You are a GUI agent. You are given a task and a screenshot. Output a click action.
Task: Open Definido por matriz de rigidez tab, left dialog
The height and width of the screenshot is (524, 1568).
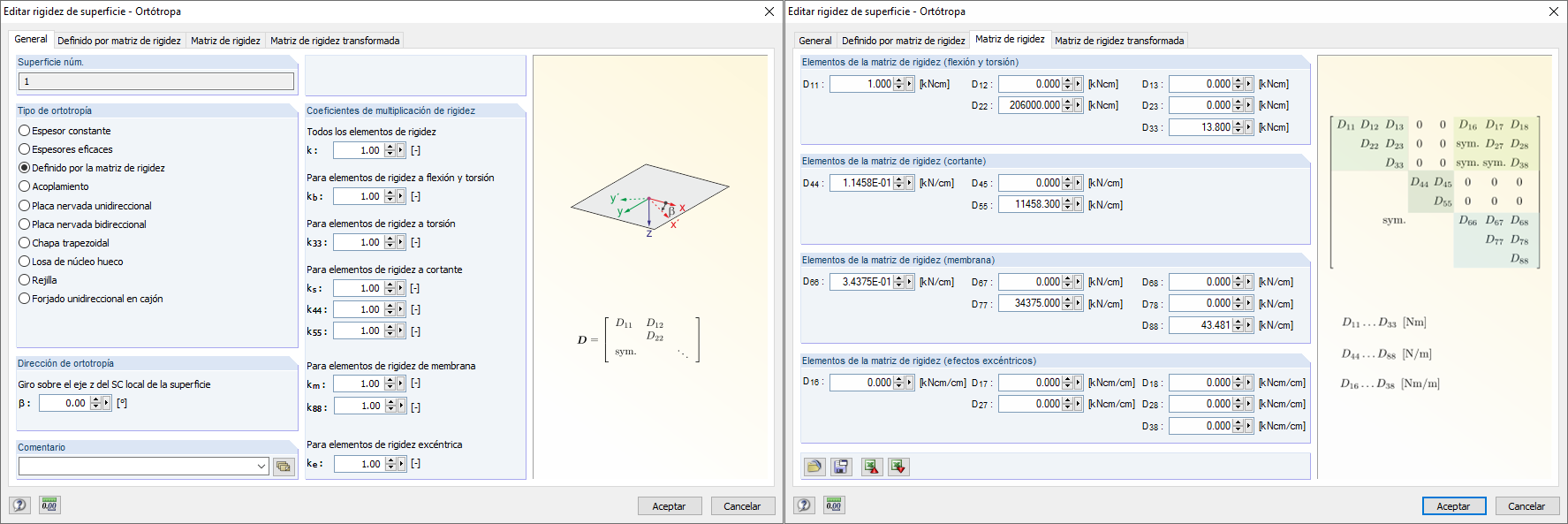point(119,41)
